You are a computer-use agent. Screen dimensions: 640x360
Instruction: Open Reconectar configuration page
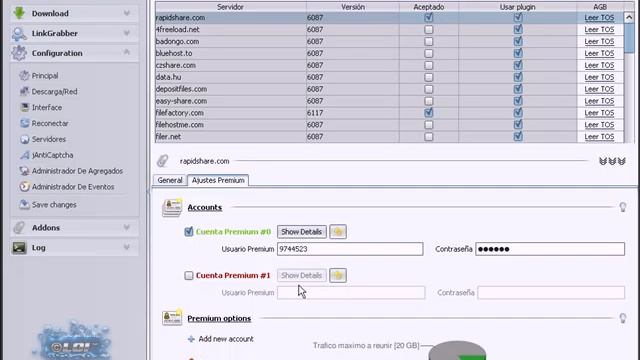tap(50, 123)
